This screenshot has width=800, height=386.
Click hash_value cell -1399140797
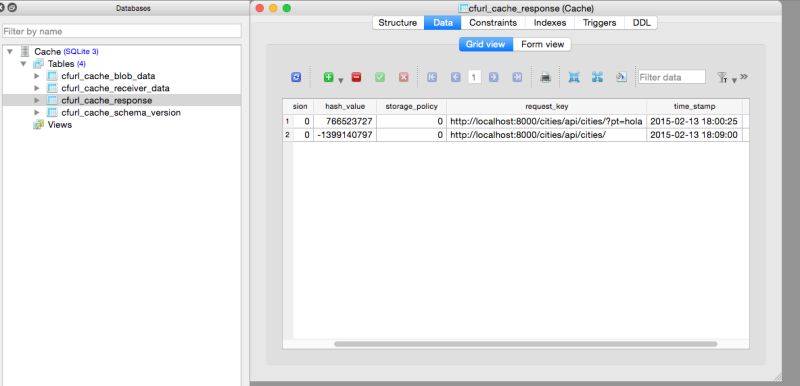pos(344,135)
